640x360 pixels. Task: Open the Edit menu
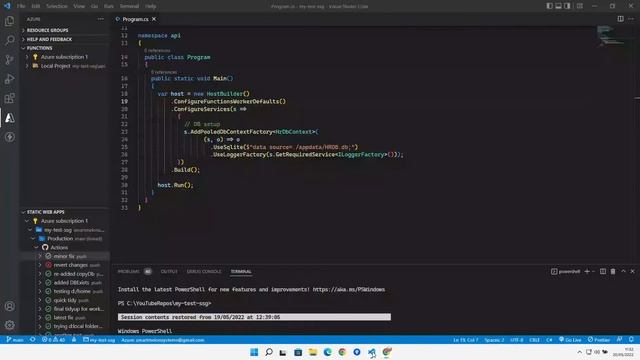pos(36,6)
